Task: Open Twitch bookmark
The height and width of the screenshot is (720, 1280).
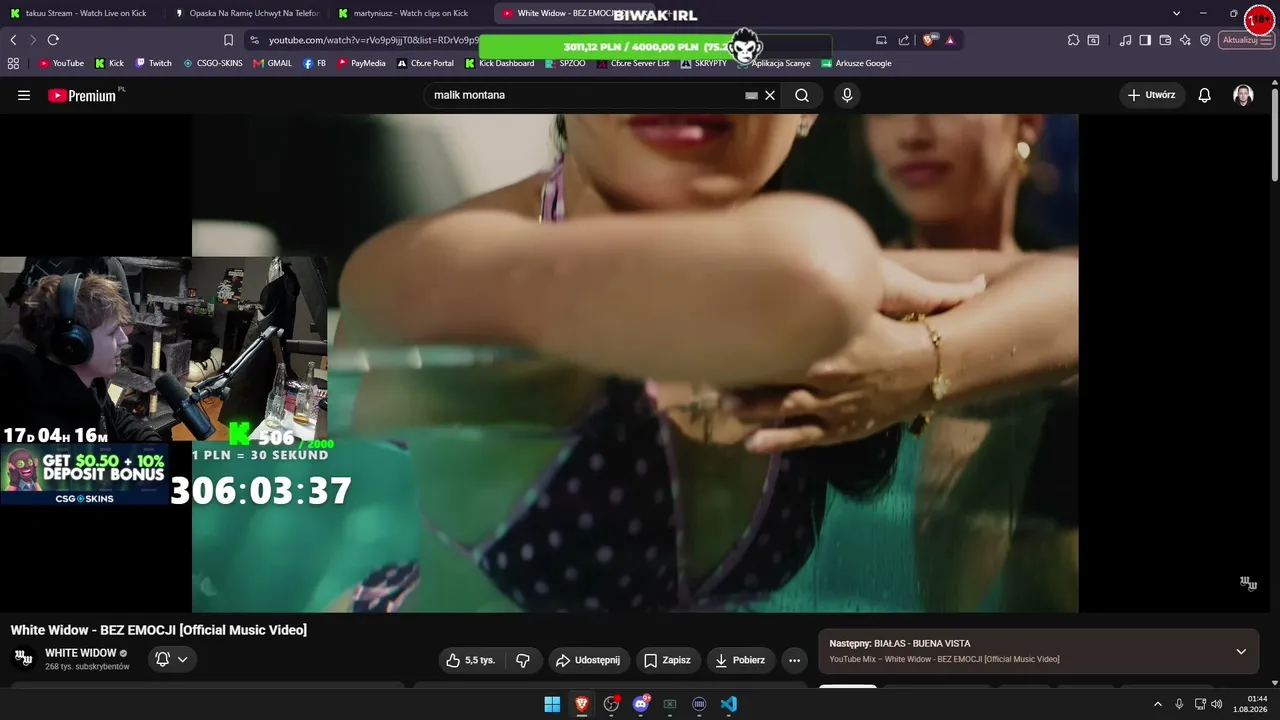Action: pyautogui.click(x=154, y=63)
